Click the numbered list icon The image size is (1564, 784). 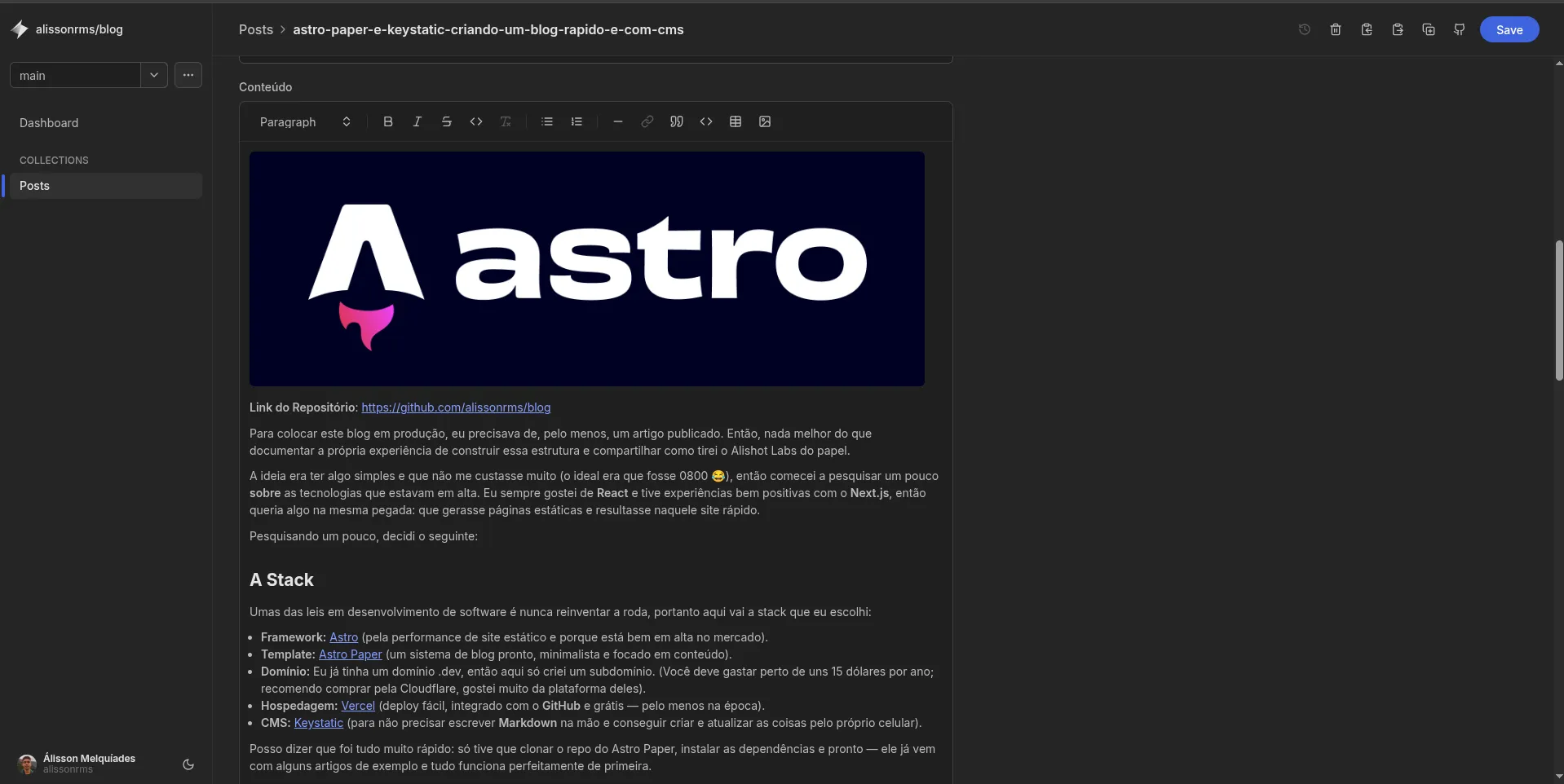(x=577, y=121)
